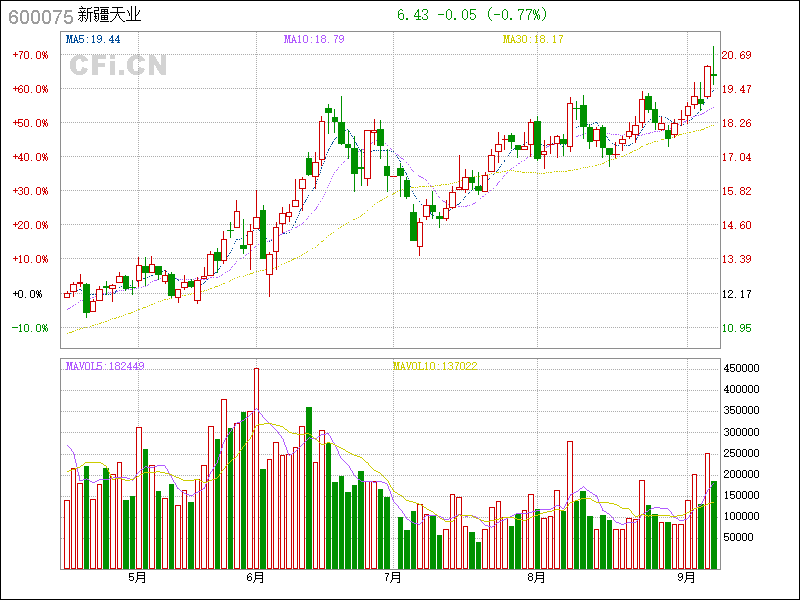Screen dimensions: 800x600
Task: Click the tallest red volume bar in June
Action: coord(256,468)
